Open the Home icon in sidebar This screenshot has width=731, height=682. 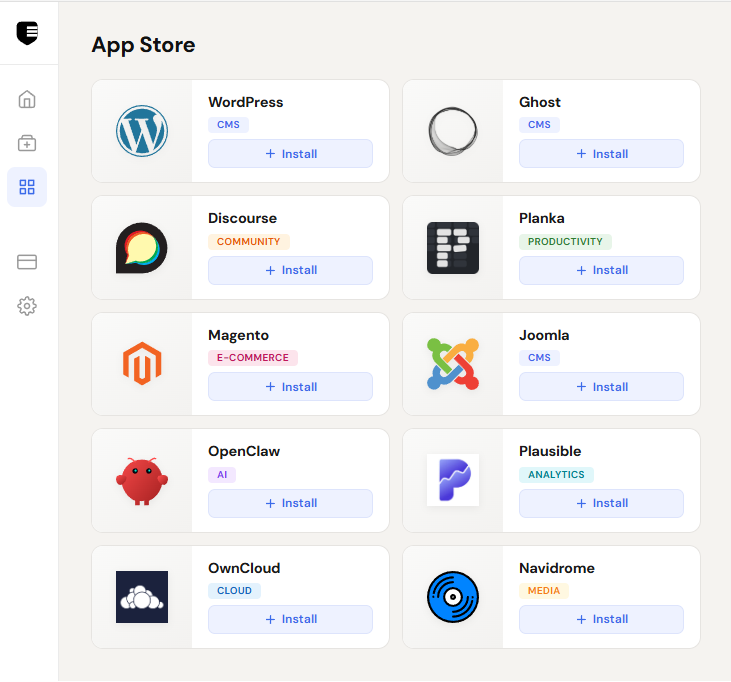[27, 99]
